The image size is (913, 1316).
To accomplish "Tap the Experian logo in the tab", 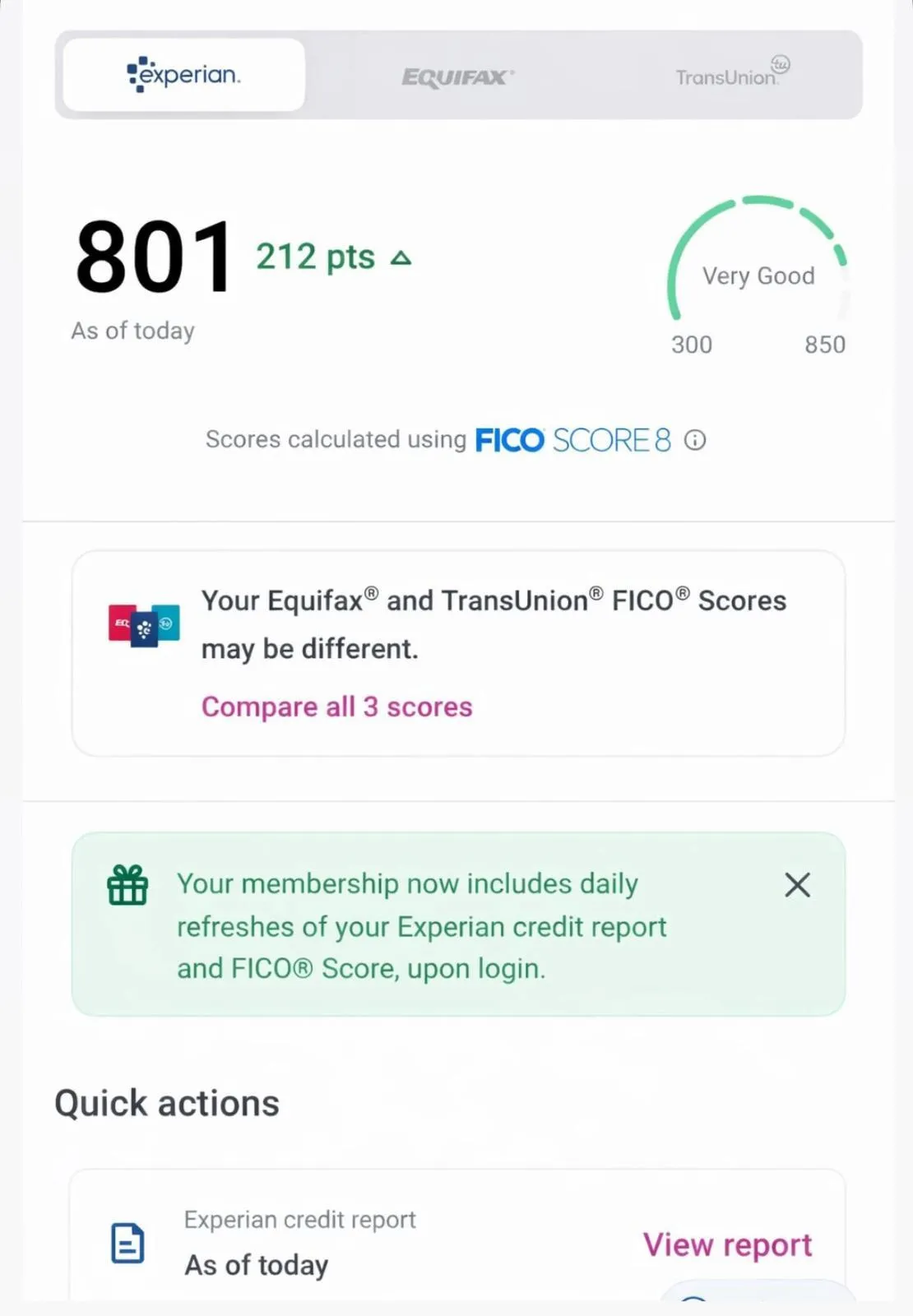I will (x=183, y=75).
